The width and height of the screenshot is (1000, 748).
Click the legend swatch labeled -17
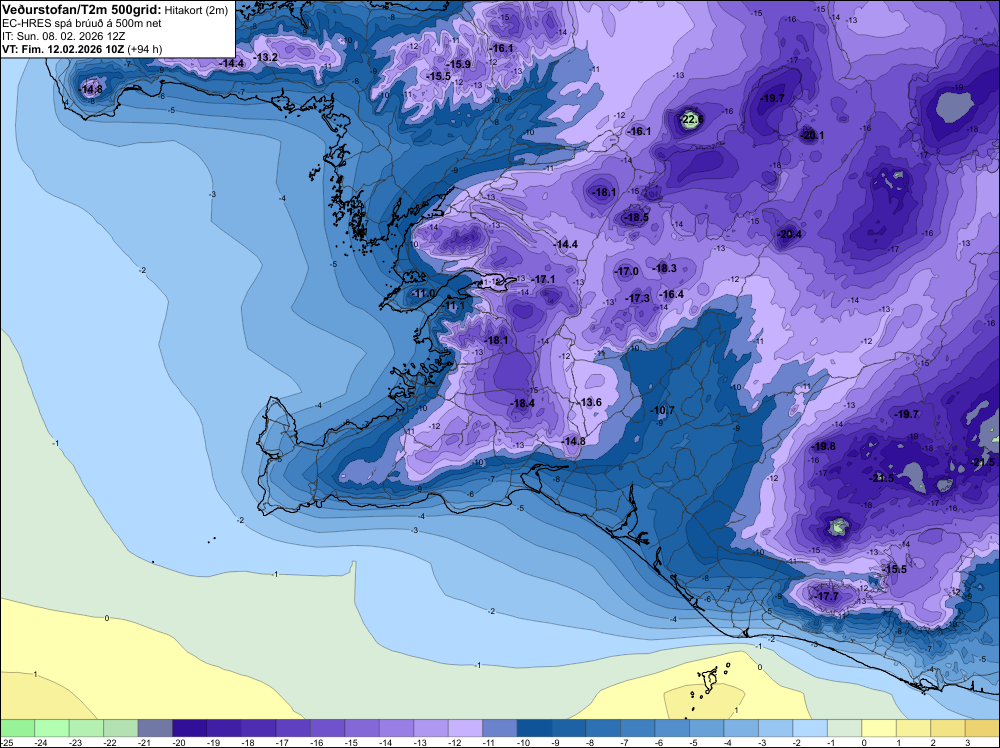click(293, 728)
